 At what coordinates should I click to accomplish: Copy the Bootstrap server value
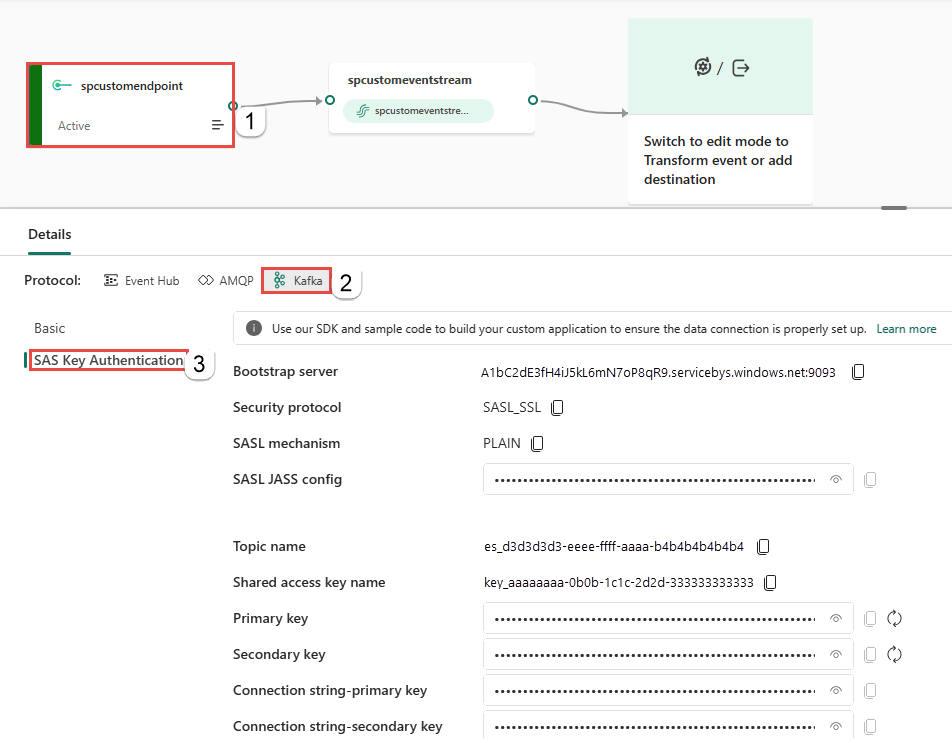(x=858, y=372)
